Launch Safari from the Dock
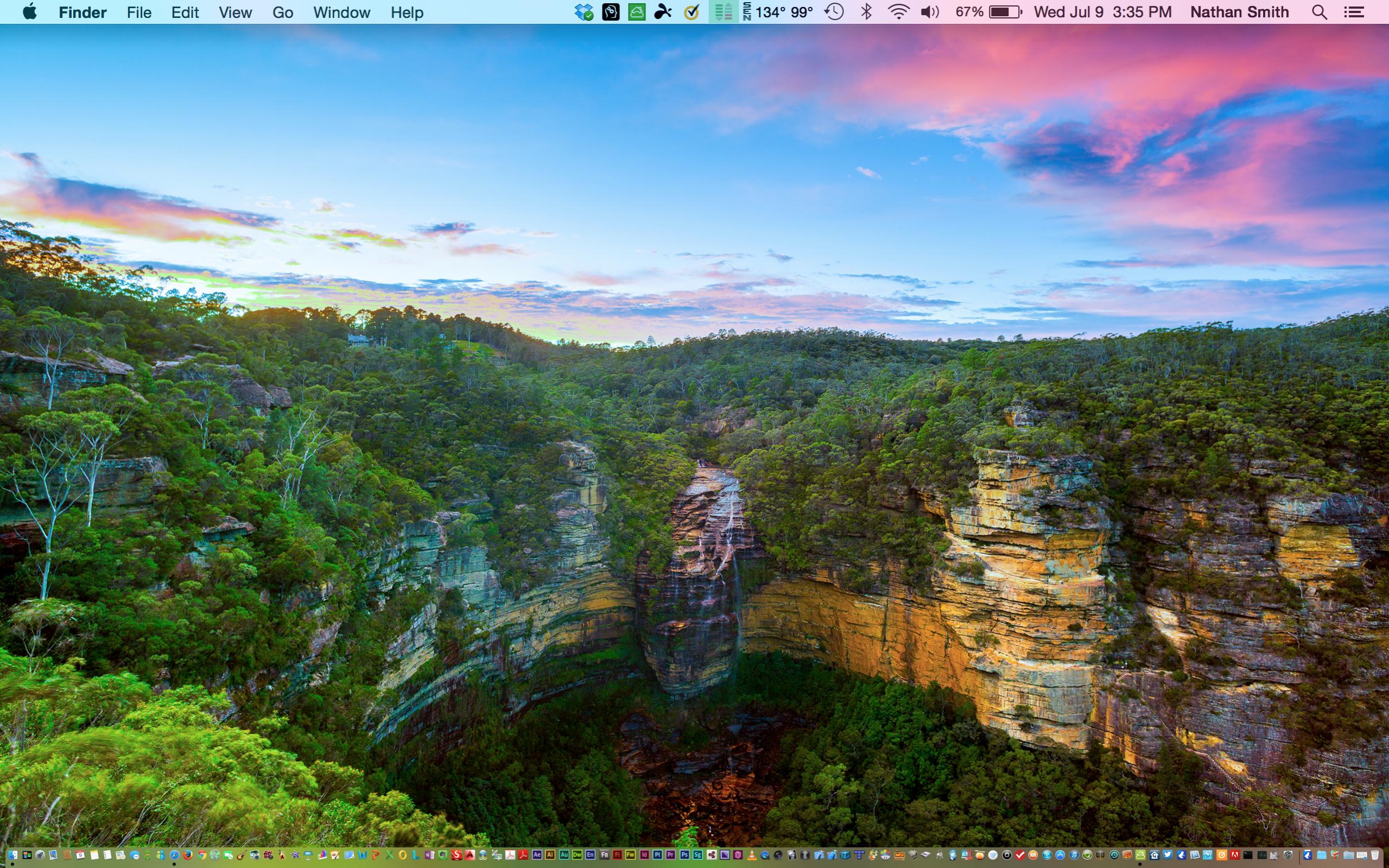 point(174,856)
